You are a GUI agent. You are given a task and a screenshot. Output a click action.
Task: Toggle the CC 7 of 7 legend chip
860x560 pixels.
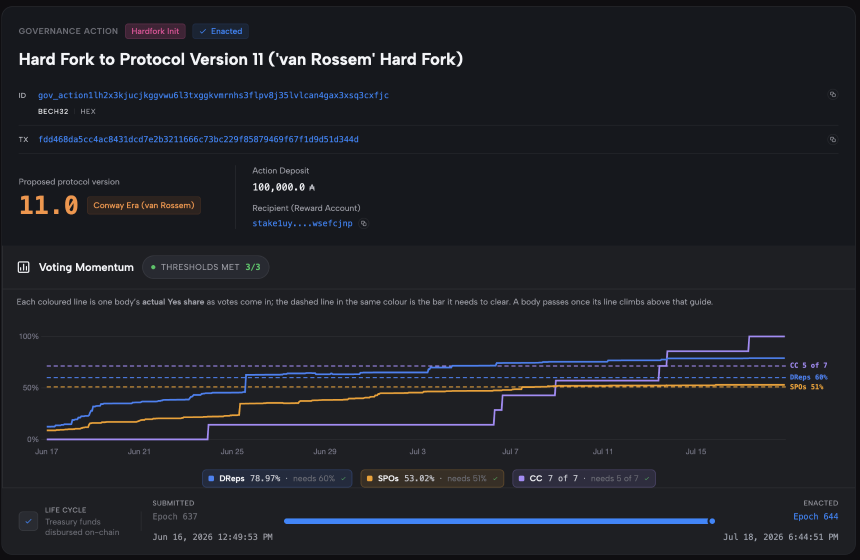click(584, 478)
